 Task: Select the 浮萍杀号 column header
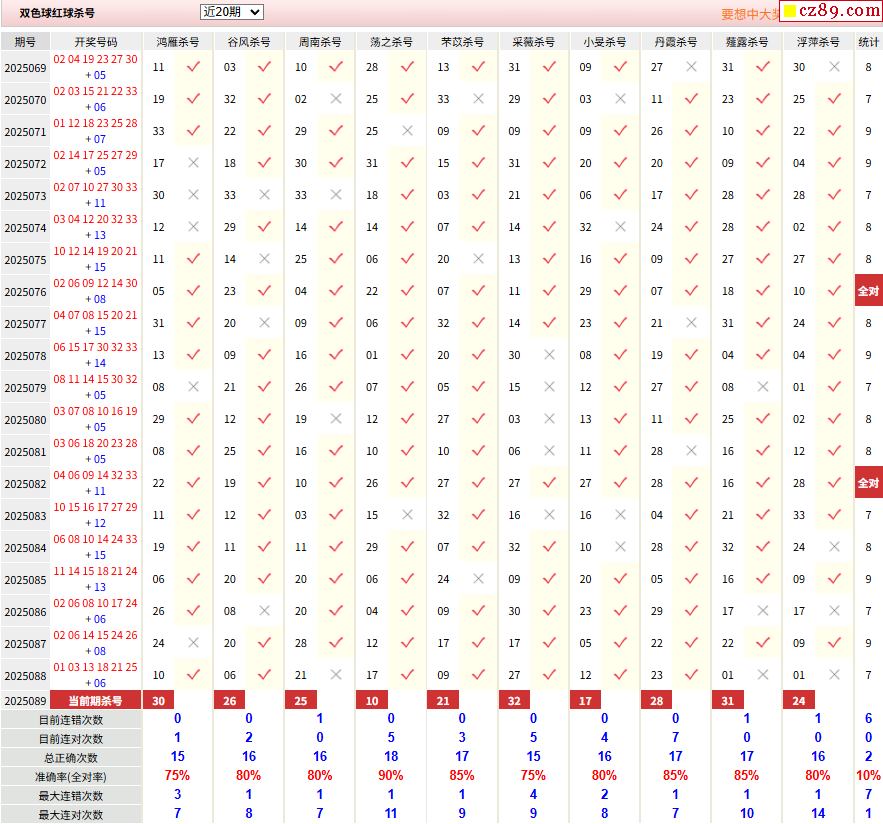[818, 42]
